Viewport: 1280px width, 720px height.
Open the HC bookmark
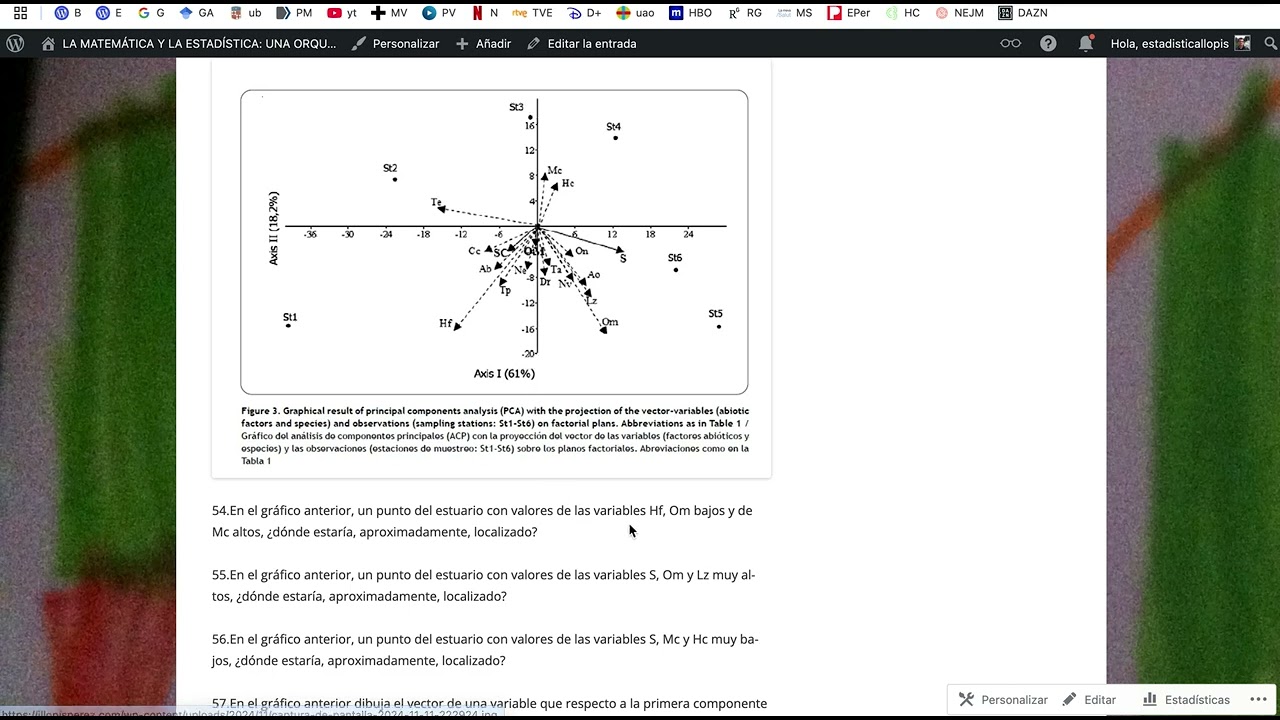click(x=902, y=13)
